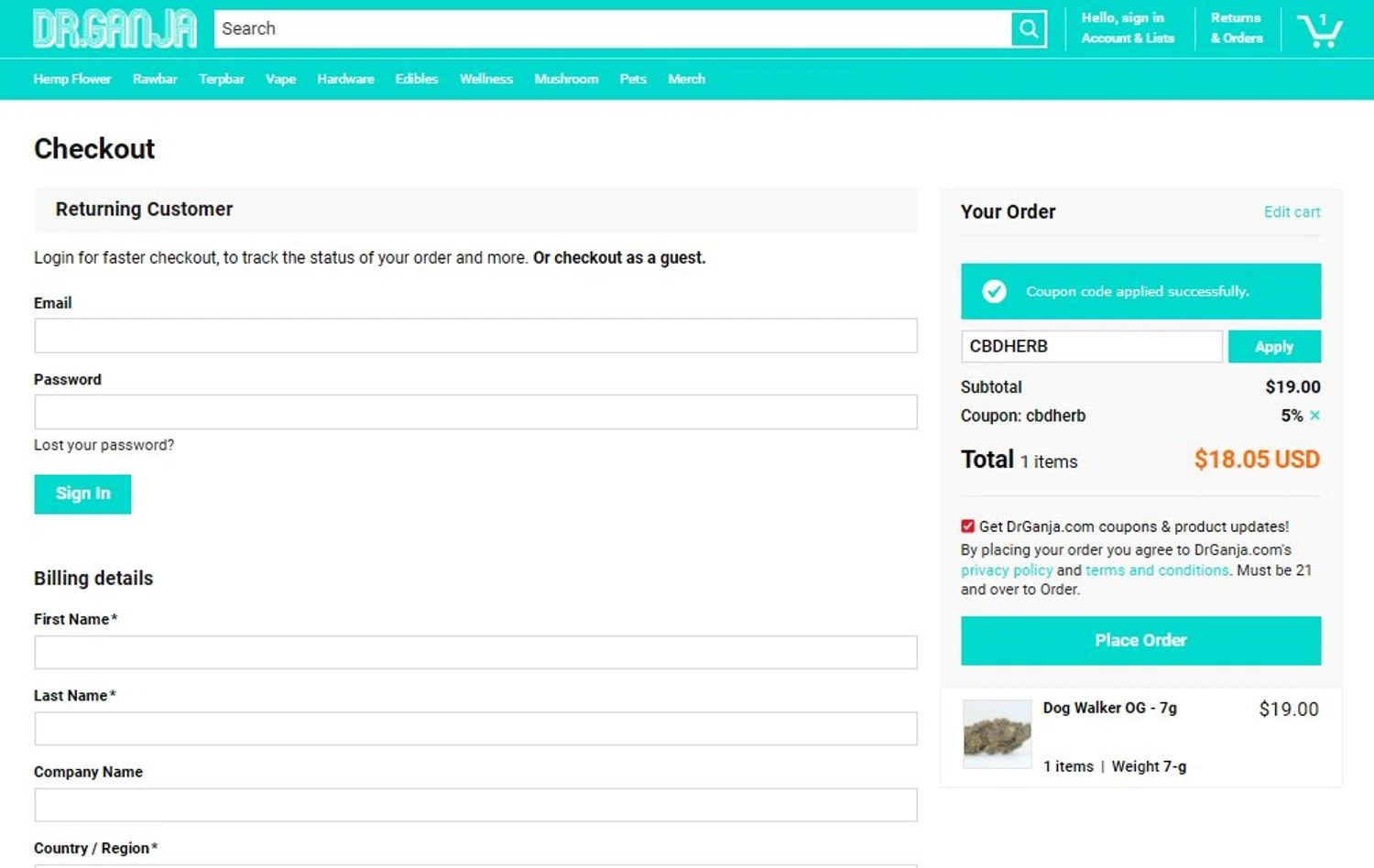Click the Place Order button
1374x868 pixels.
(x=1140, y=640)
